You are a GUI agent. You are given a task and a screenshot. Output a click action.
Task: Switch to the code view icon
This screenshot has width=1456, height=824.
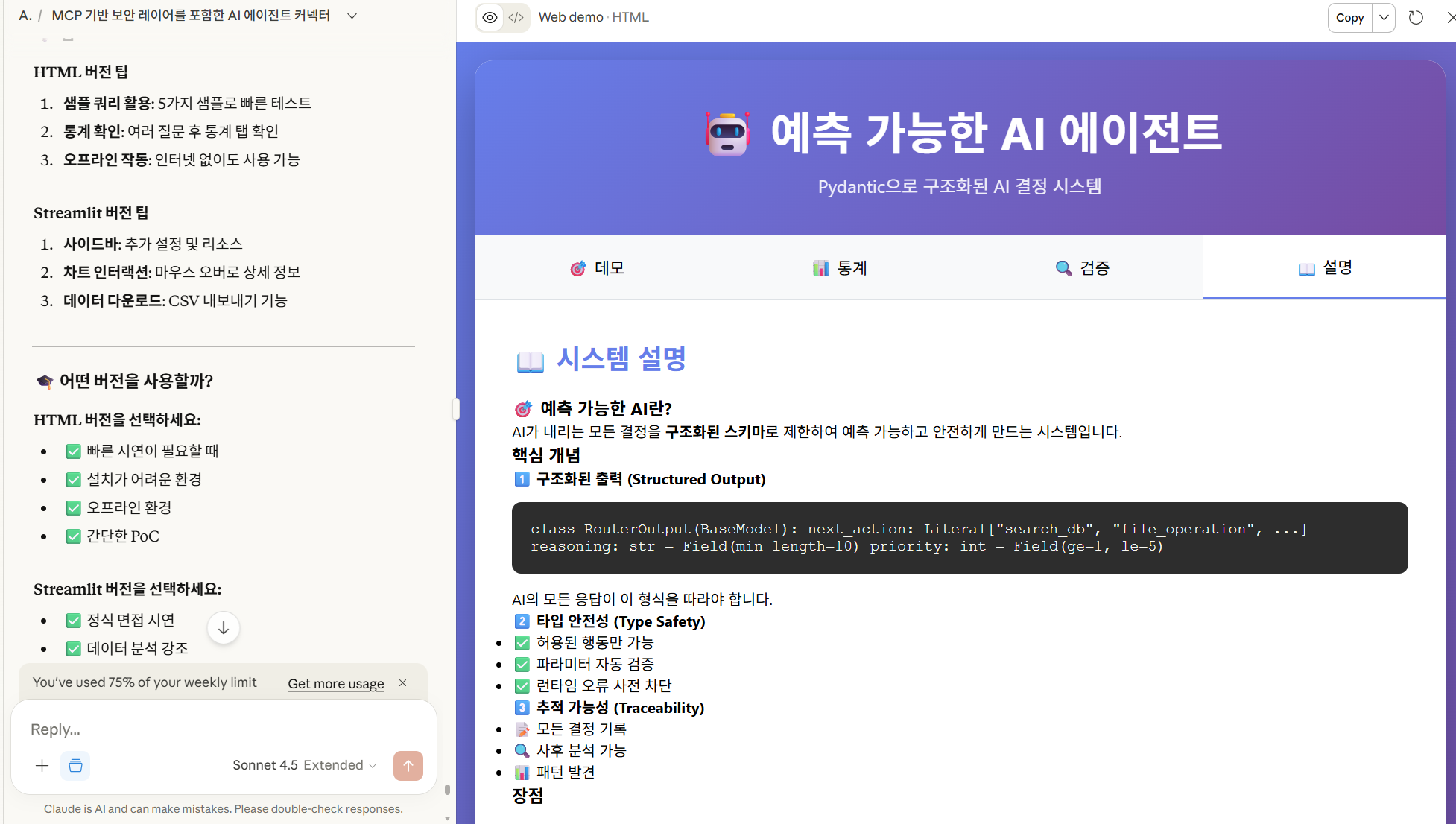pos(516,17)
